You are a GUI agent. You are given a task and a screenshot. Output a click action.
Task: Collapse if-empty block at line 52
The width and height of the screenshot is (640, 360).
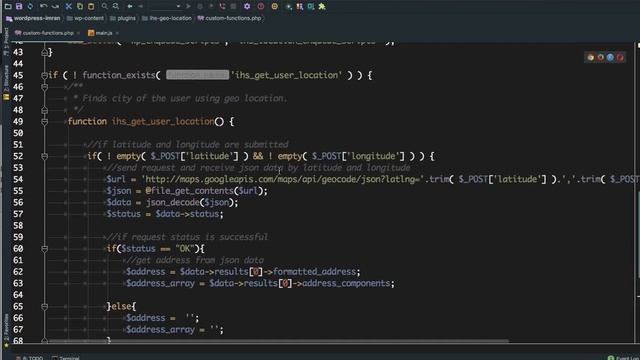coord(44,156)
